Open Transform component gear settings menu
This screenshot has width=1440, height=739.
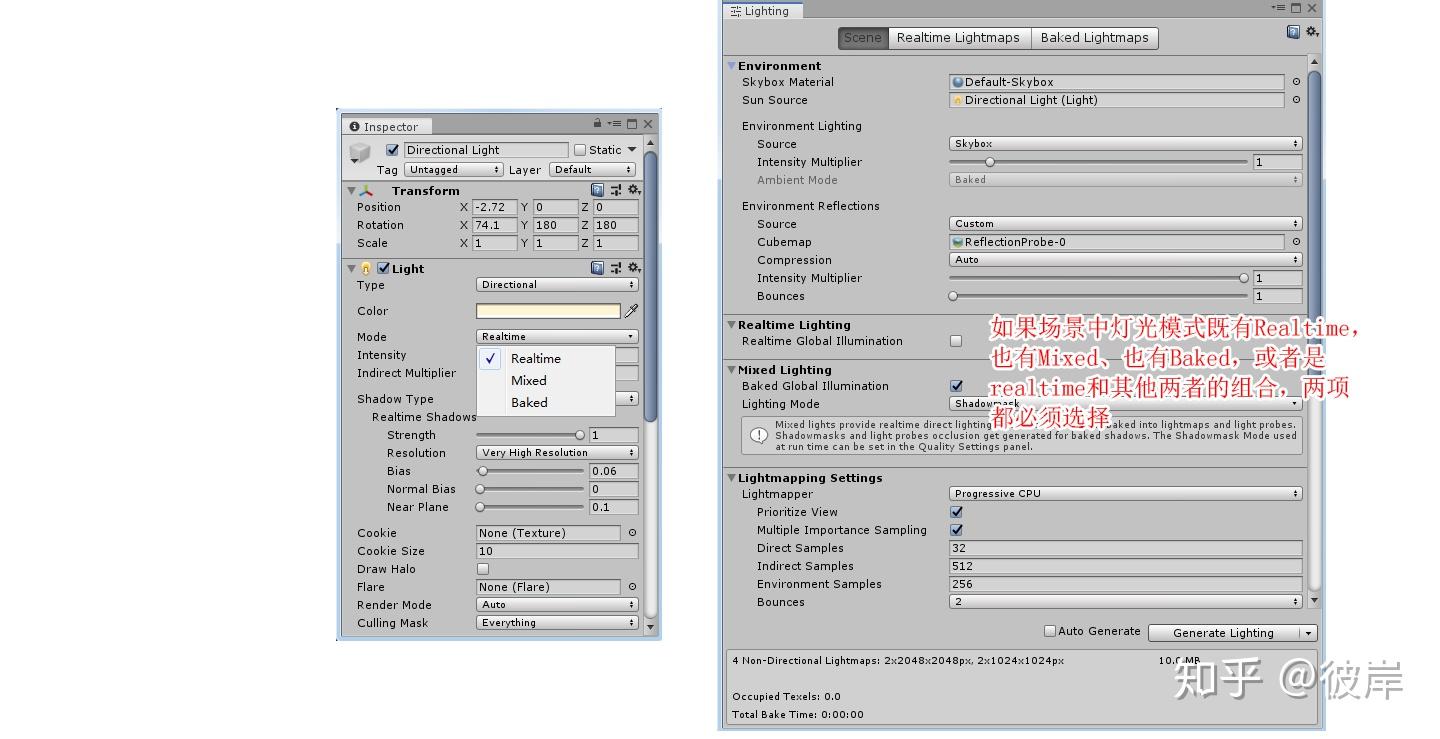click(x=634, y=190)
